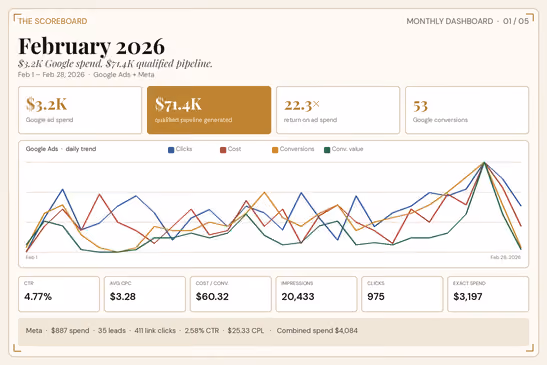Click '$25.33 CPL' in the Meta bar

(246, 330)
